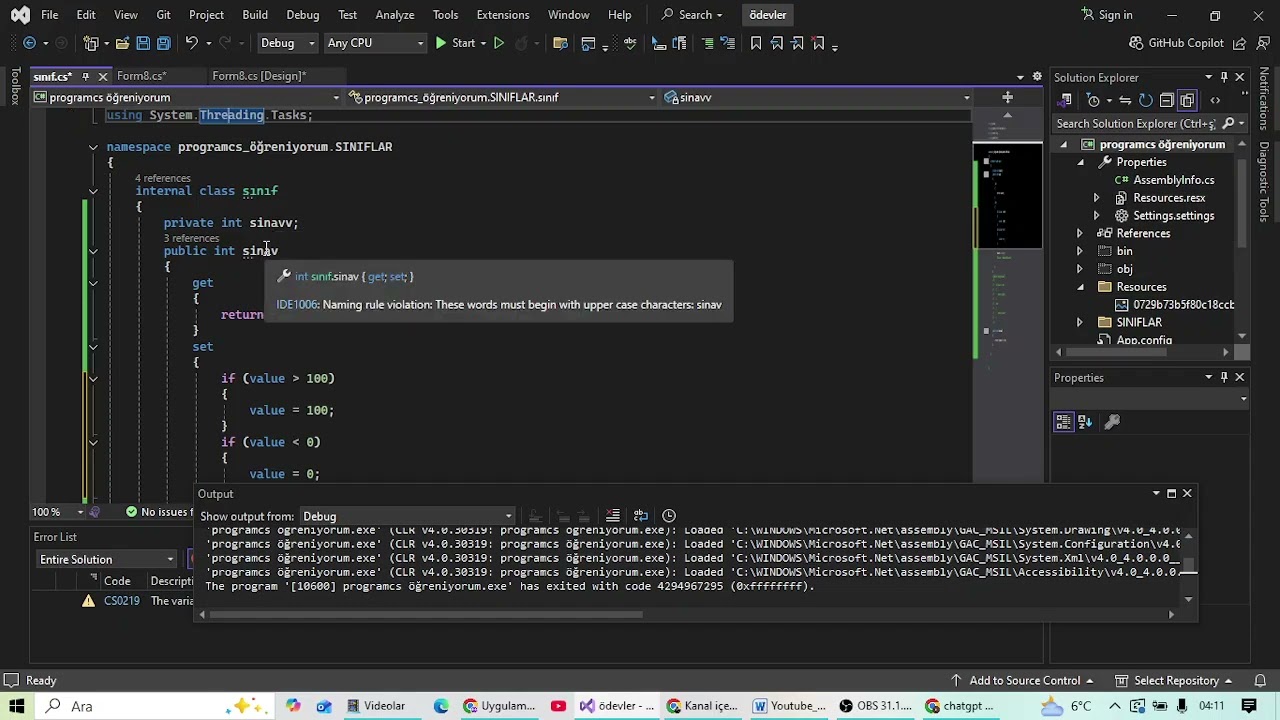Close the sınıf.cs tab

click(x=102, y=76)
